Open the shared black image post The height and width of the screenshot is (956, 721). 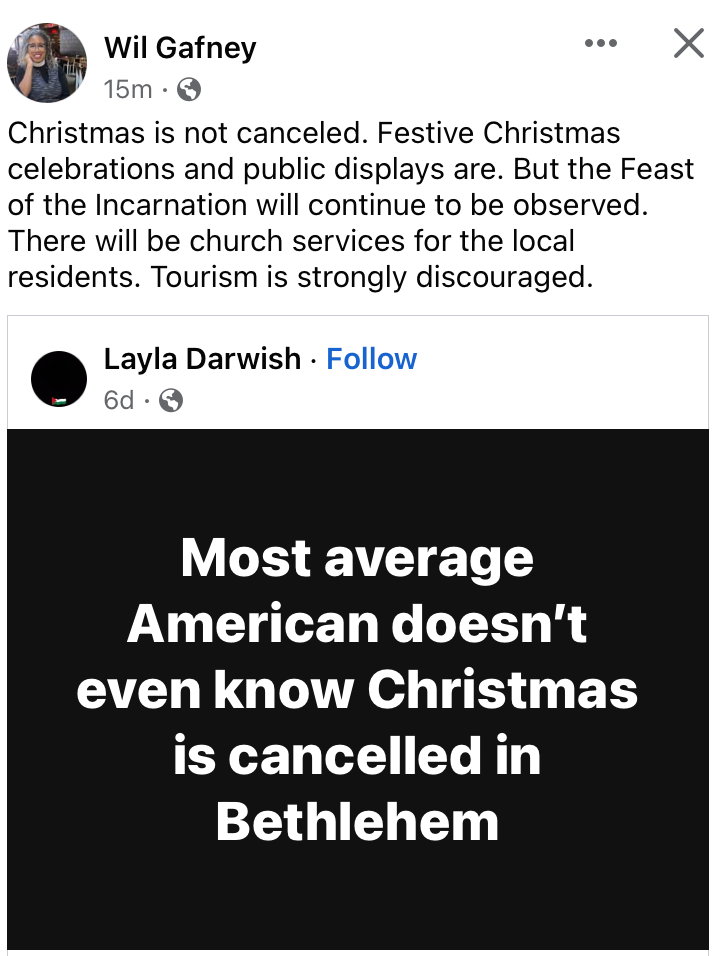tap(358, 688)
